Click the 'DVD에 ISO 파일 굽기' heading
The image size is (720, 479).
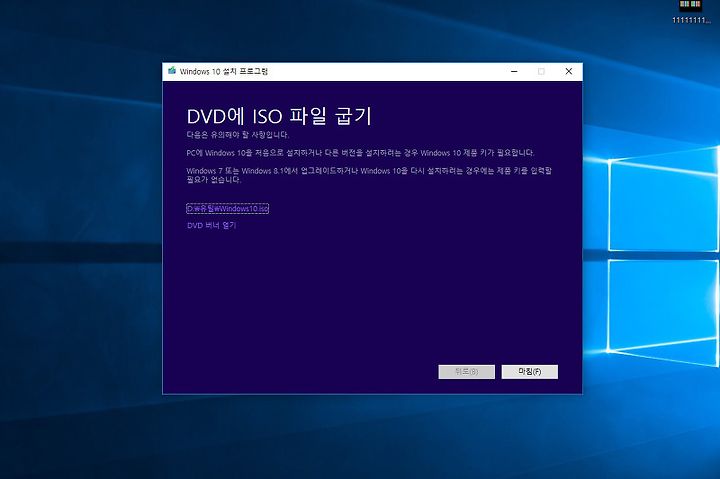pyautogui.click(x=279, y=116)
